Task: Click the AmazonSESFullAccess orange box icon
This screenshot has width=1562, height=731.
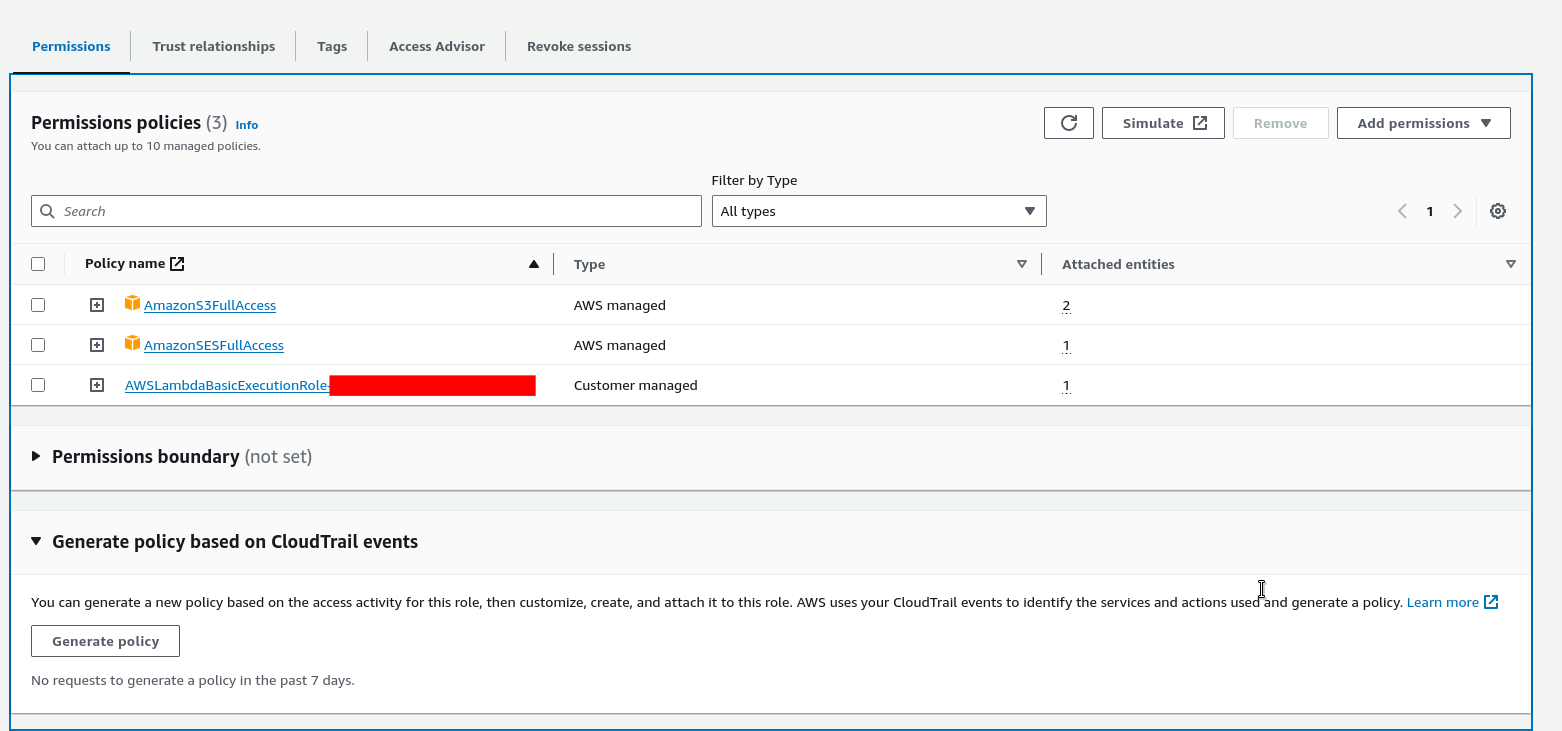Action: point(132,343)
